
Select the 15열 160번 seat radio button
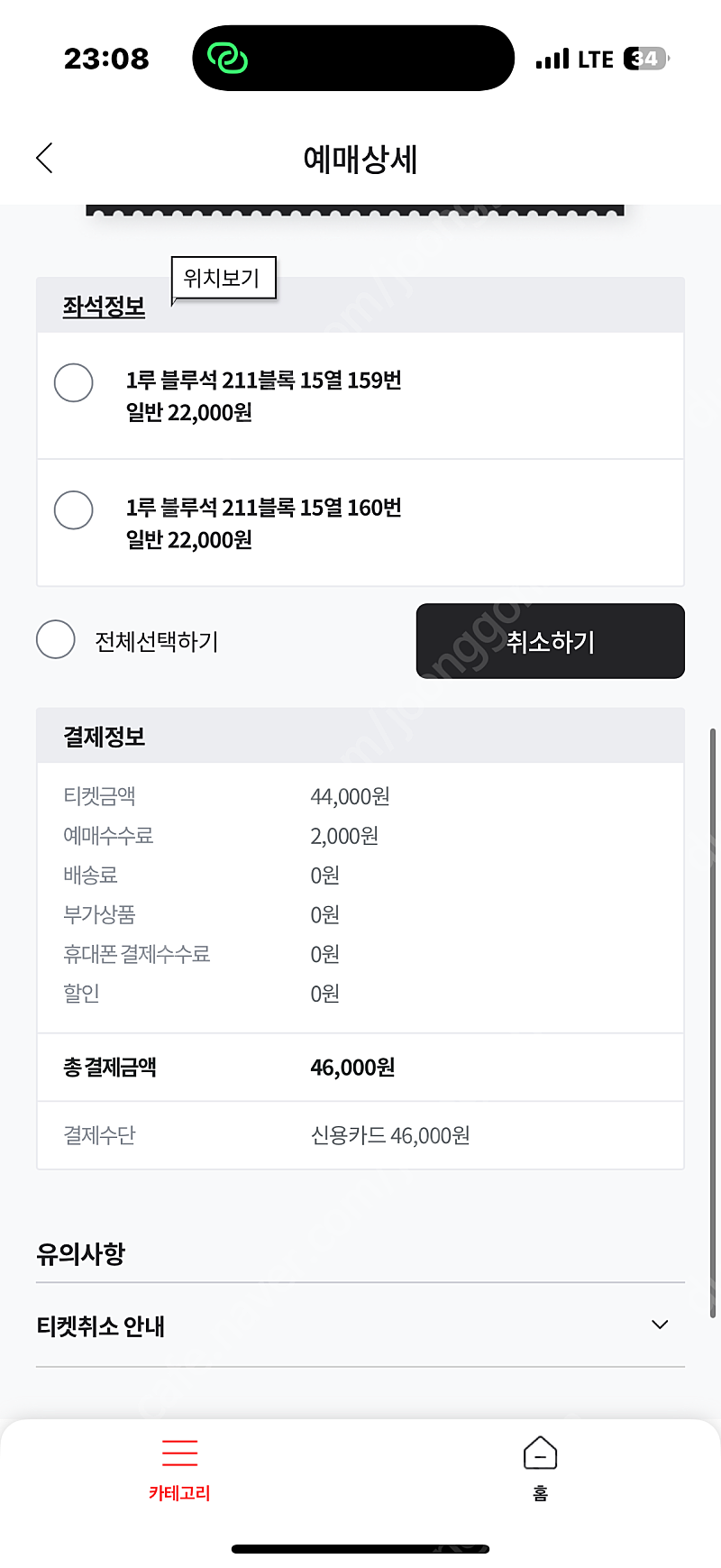click(x=74, y=510)
